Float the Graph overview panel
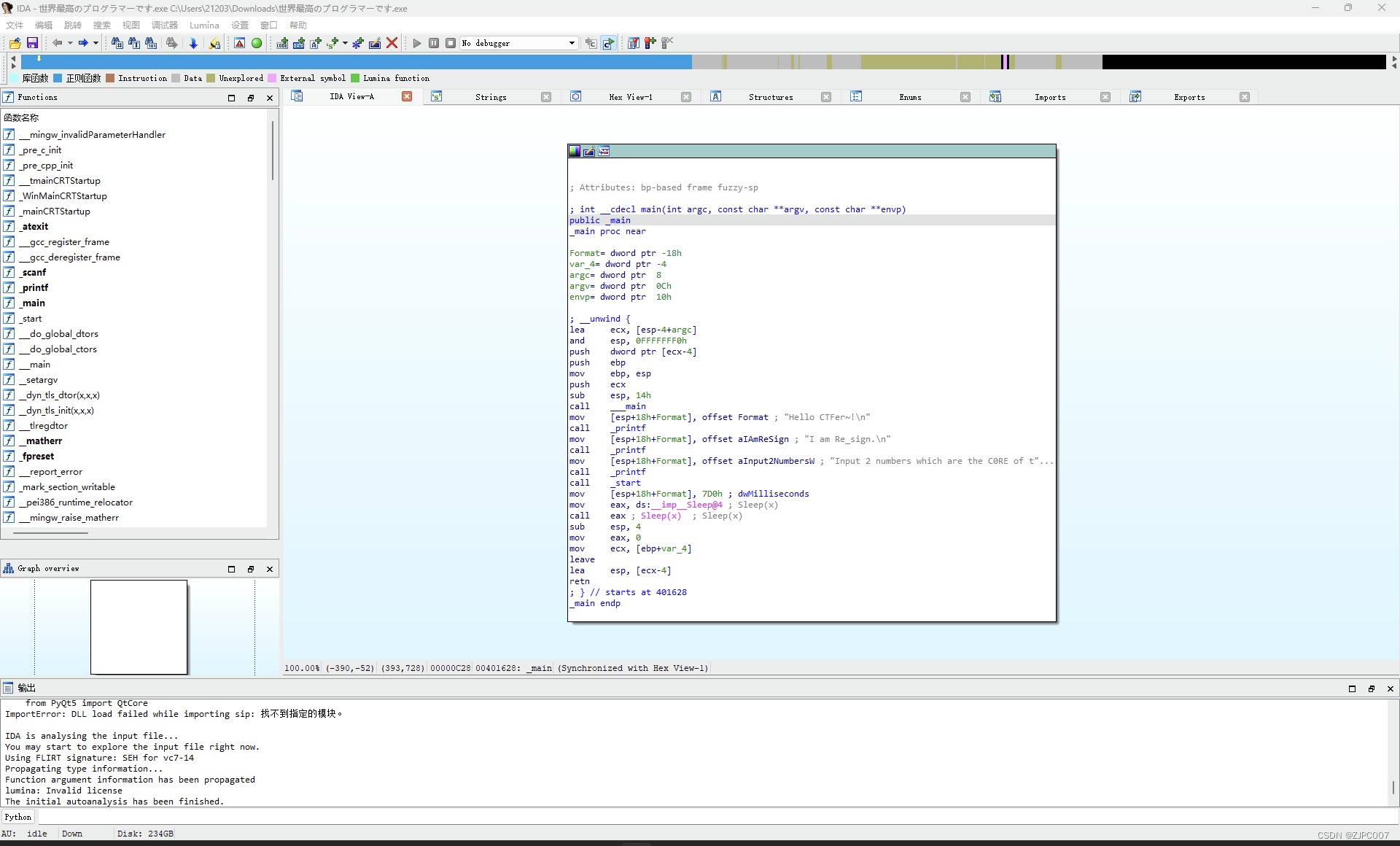The width and height of the screenshot is (1400, 846). pos(251,569)
